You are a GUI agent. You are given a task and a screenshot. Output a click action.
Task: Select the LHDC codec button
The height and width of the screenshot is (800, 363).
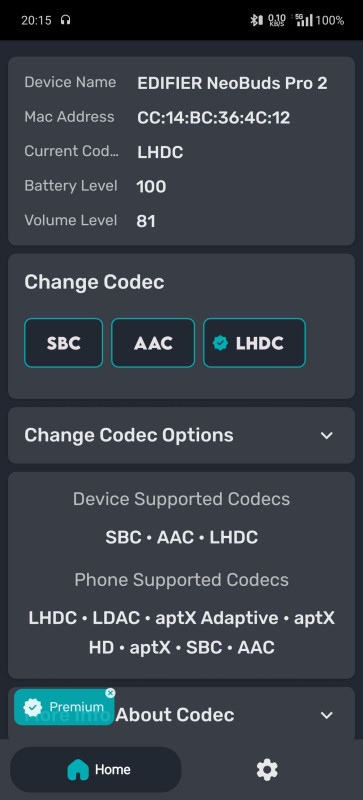254,343
